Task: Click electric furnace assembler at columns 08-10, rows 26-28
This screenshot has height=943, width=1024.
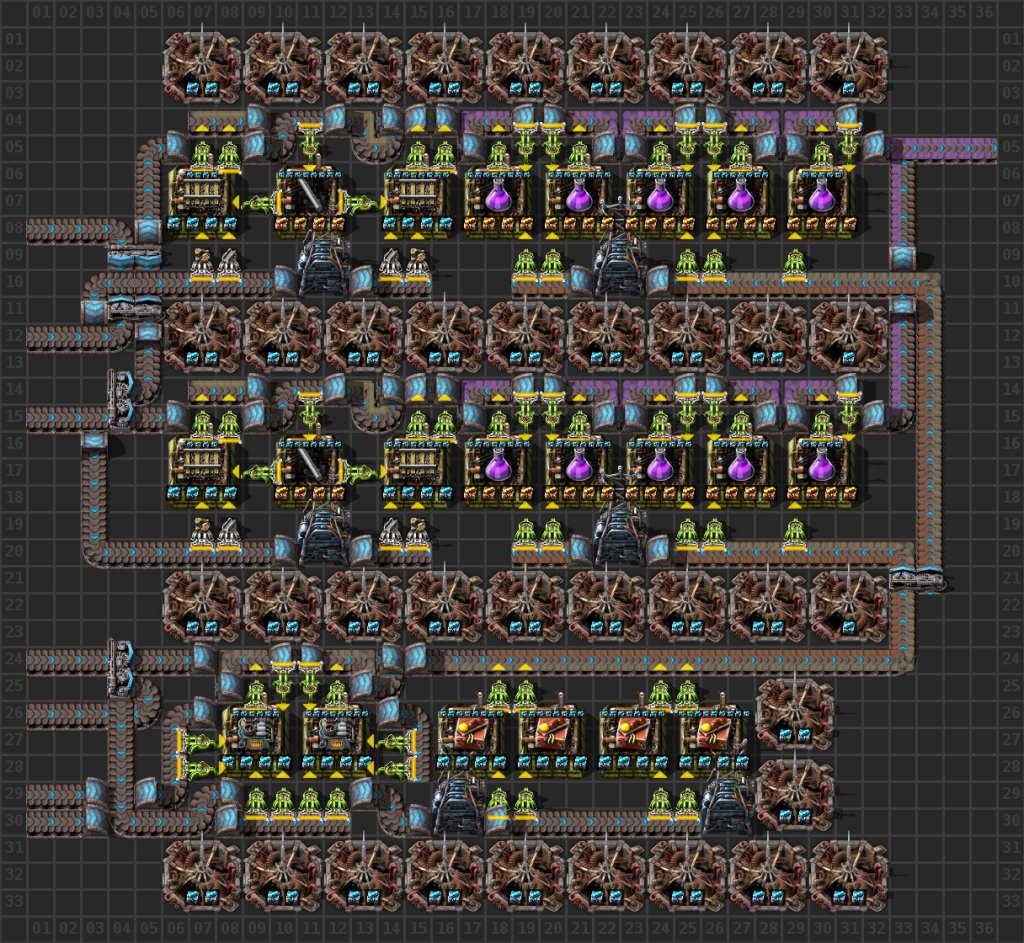Action: click(255, 739)
